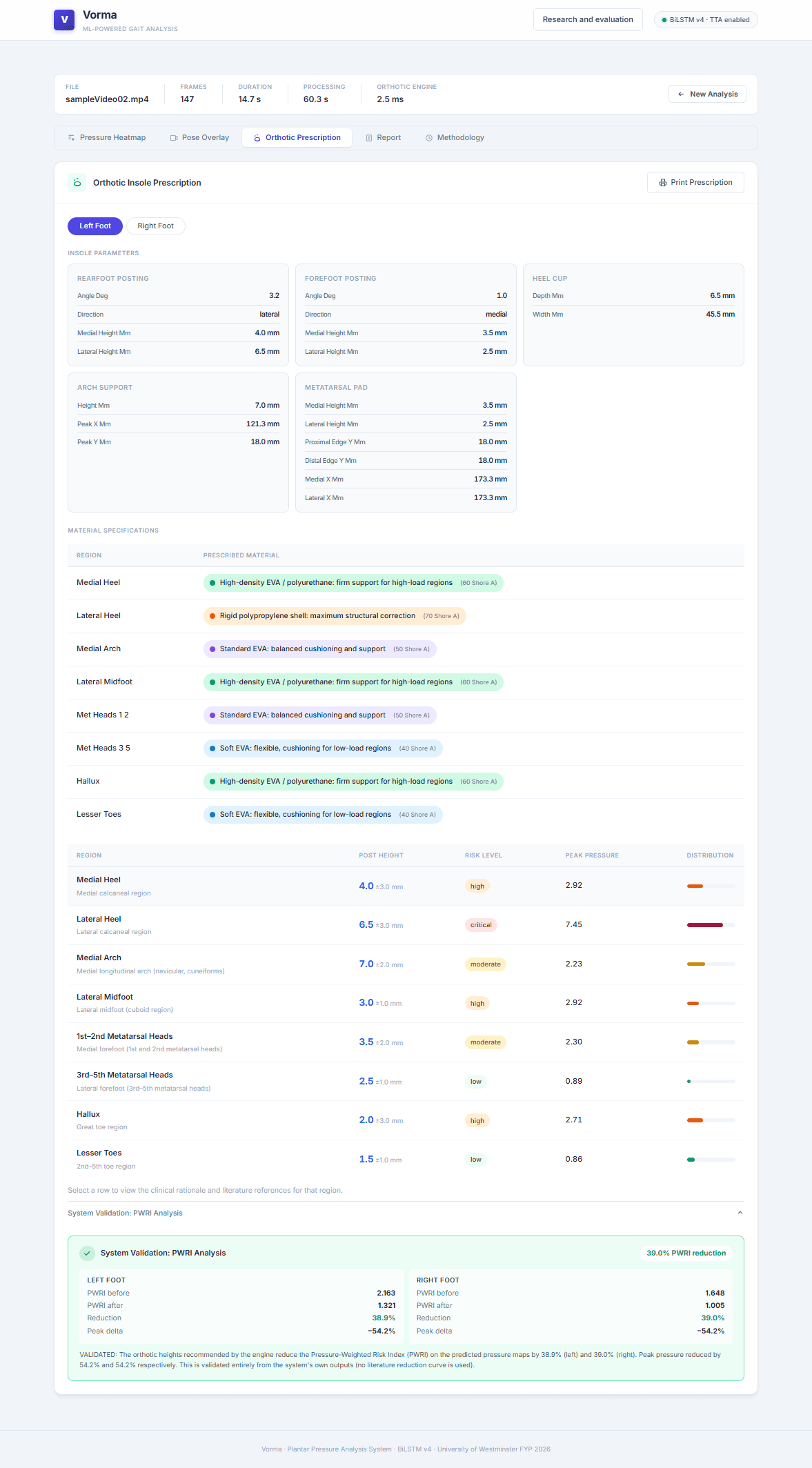
Task: Click the Lateral Heel peak pressure 7.45
Action: (574, 925)
